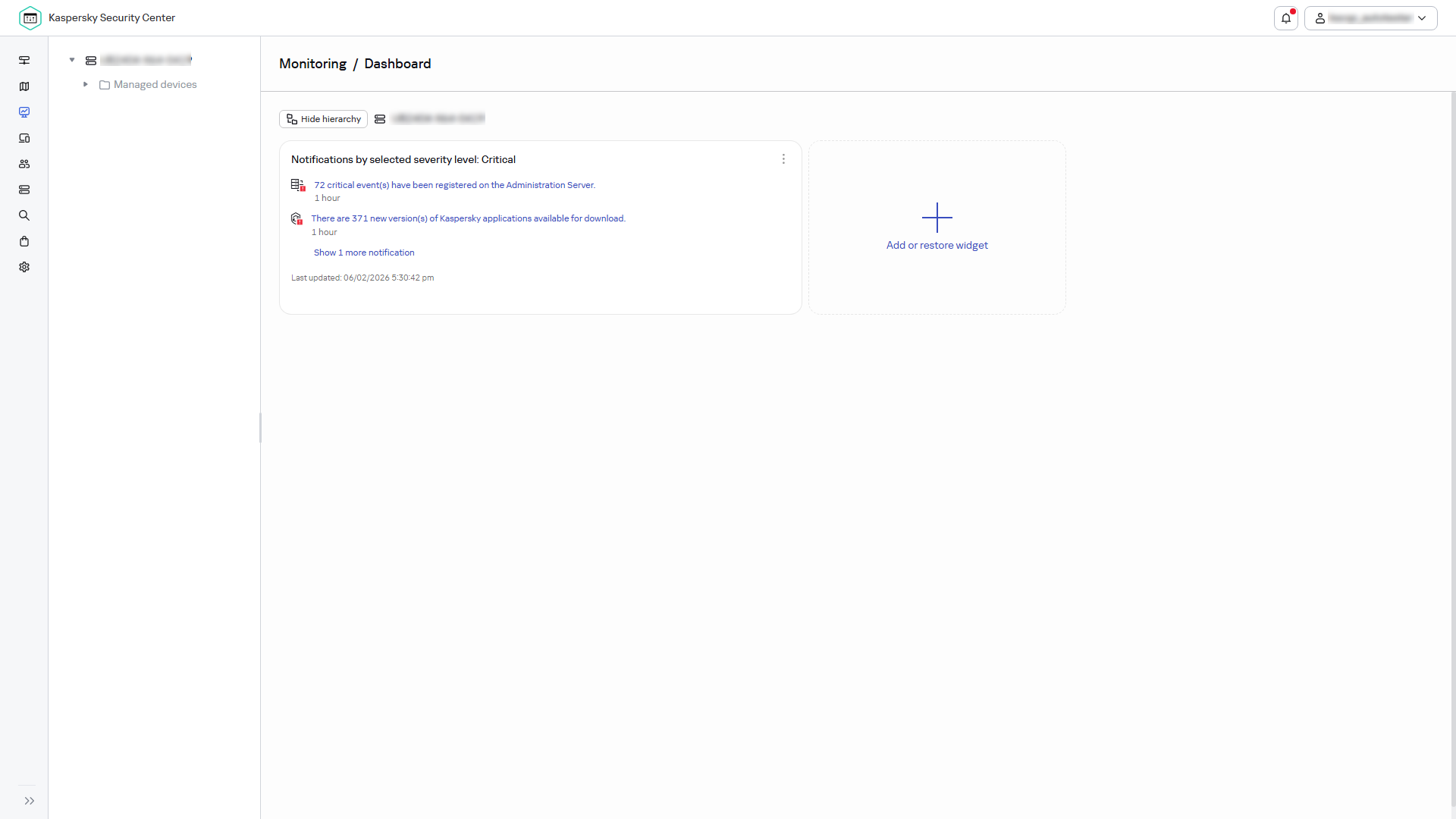Click the widget title Notifications by selected severity
Viewport: 1456px width, 819px height.
tap(403, 159)
